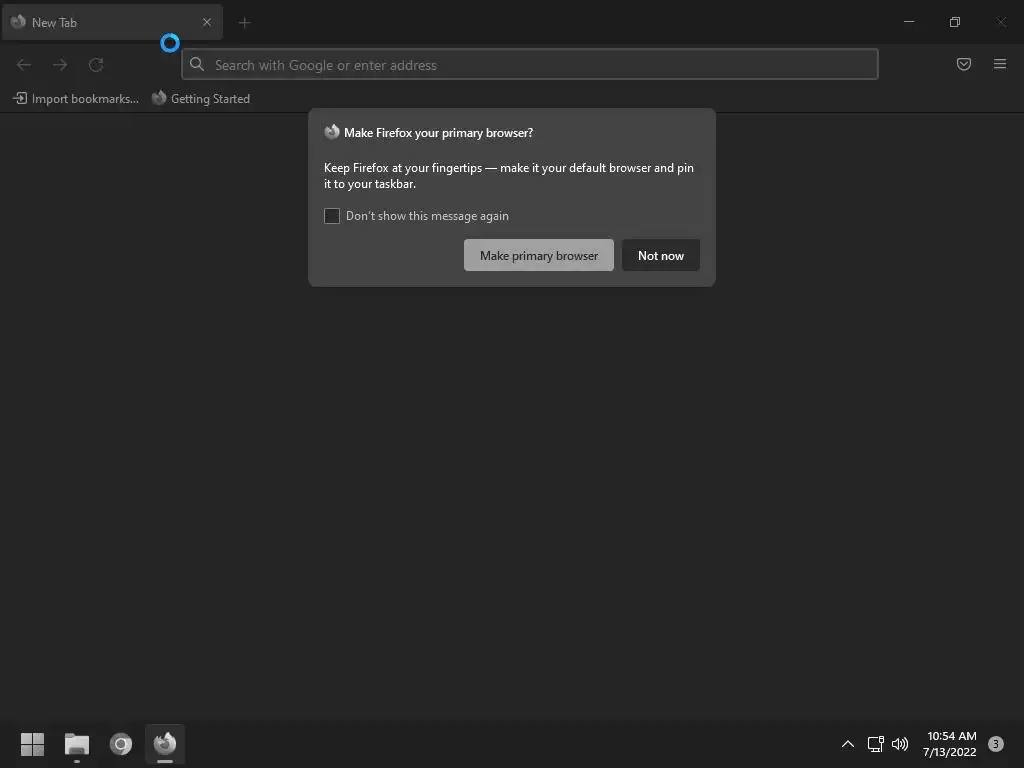Click the Forward navigation arrow
Image resolution: width=1024 pixels, height=768 pixels.
[60, 65]
